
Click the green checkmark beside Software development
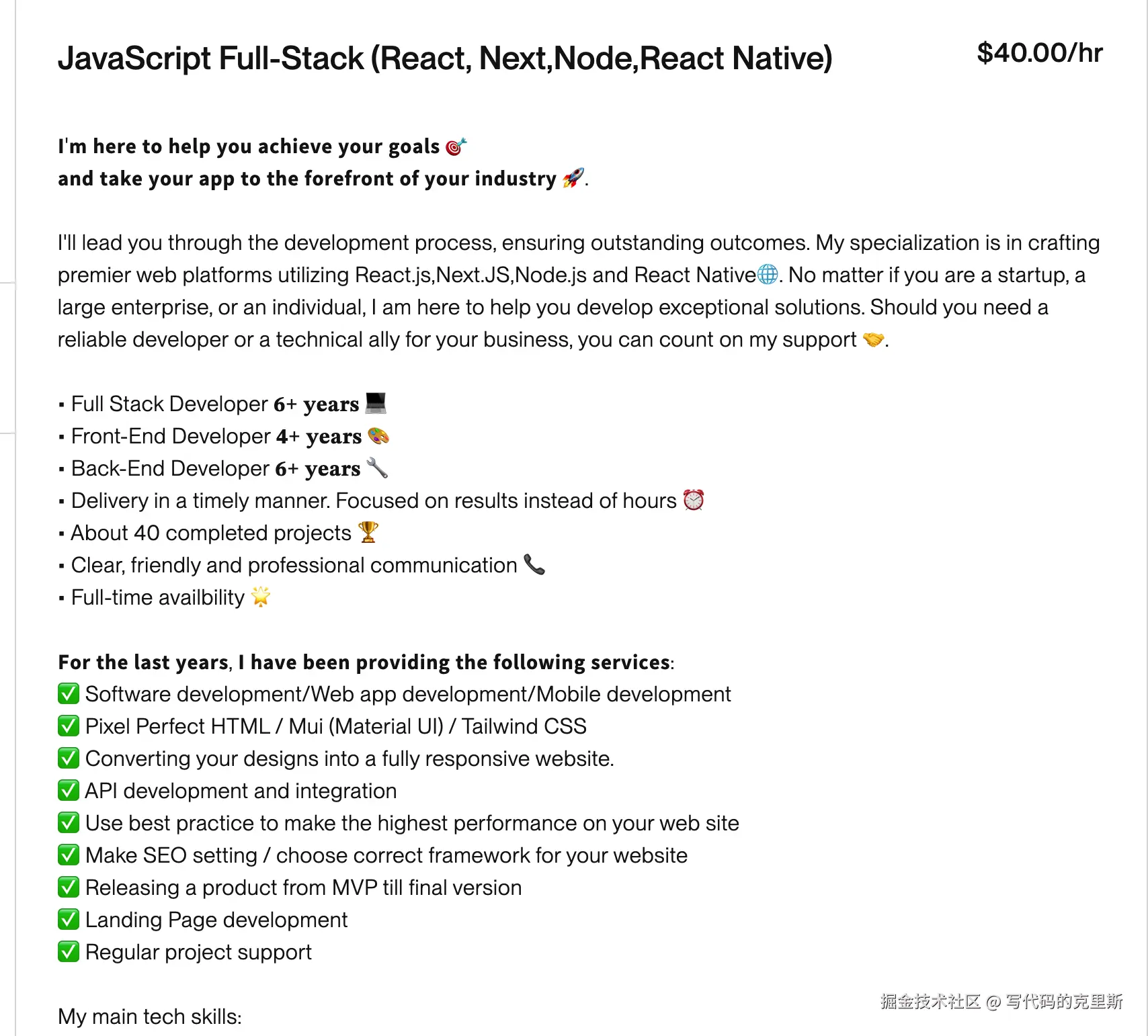pyautogui.click(x=69, y=693)
